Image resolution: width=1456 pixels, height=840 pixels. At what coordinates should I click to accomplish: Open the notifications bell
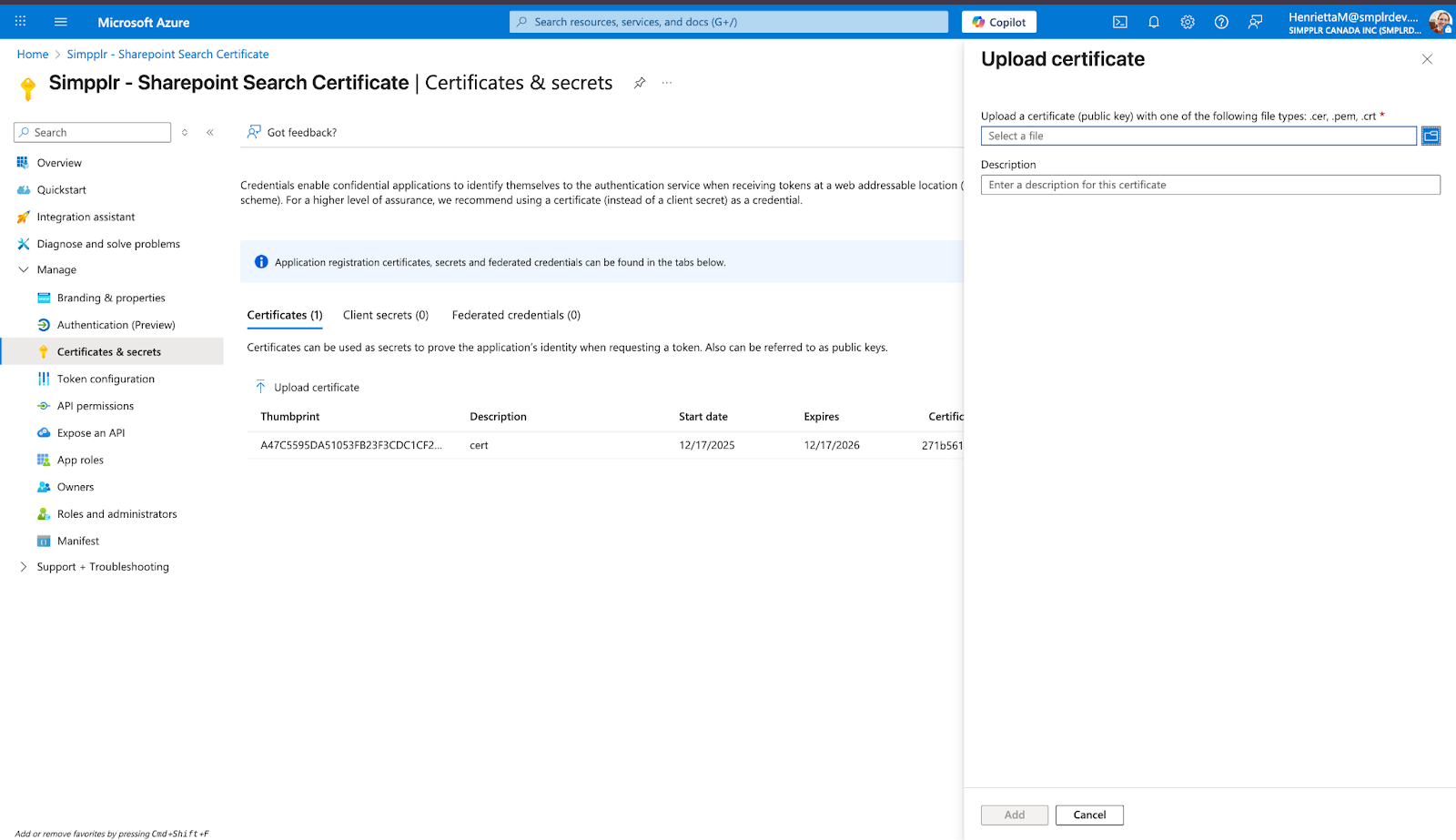pos(1154,22)
